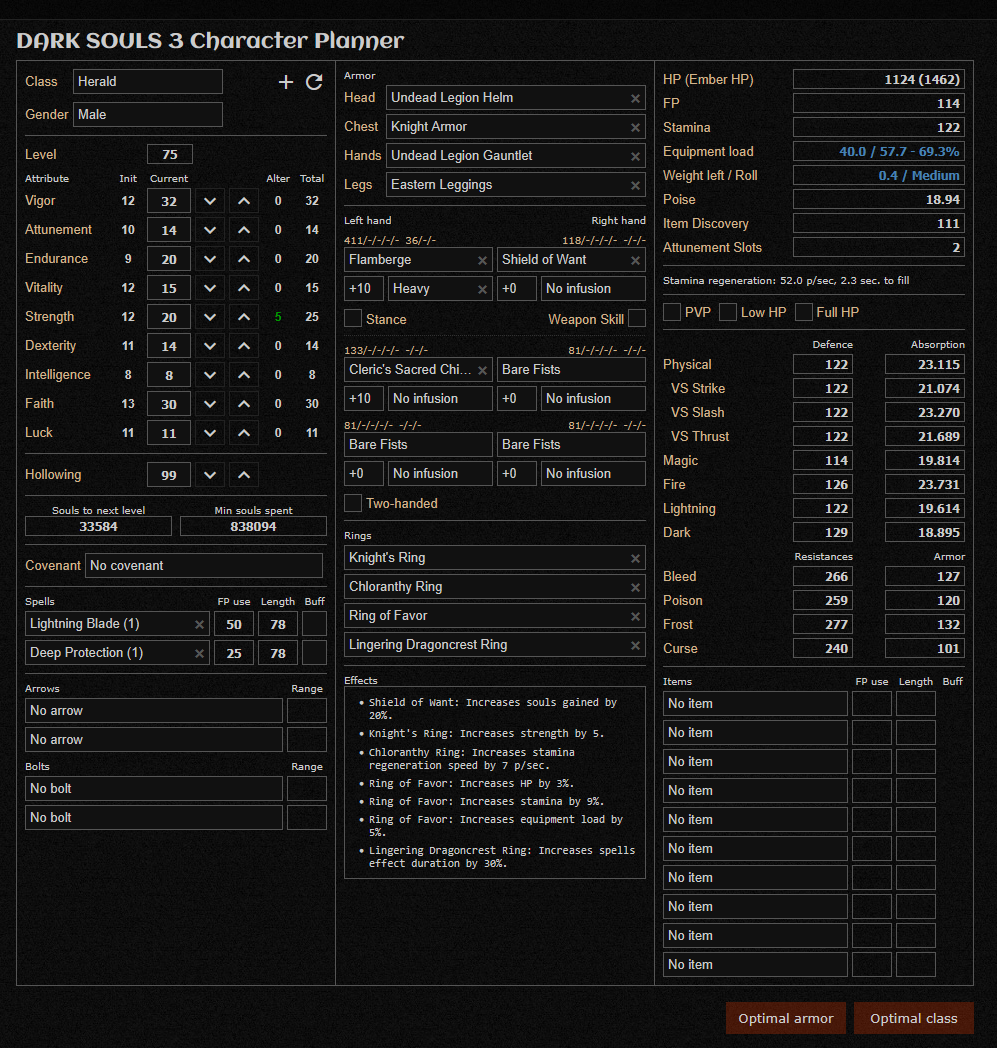Viewport: 997px width, 1048px height.
Task: Click the Knight's Ring effect description
Action: pyautogui.click(x=486, y=733)
